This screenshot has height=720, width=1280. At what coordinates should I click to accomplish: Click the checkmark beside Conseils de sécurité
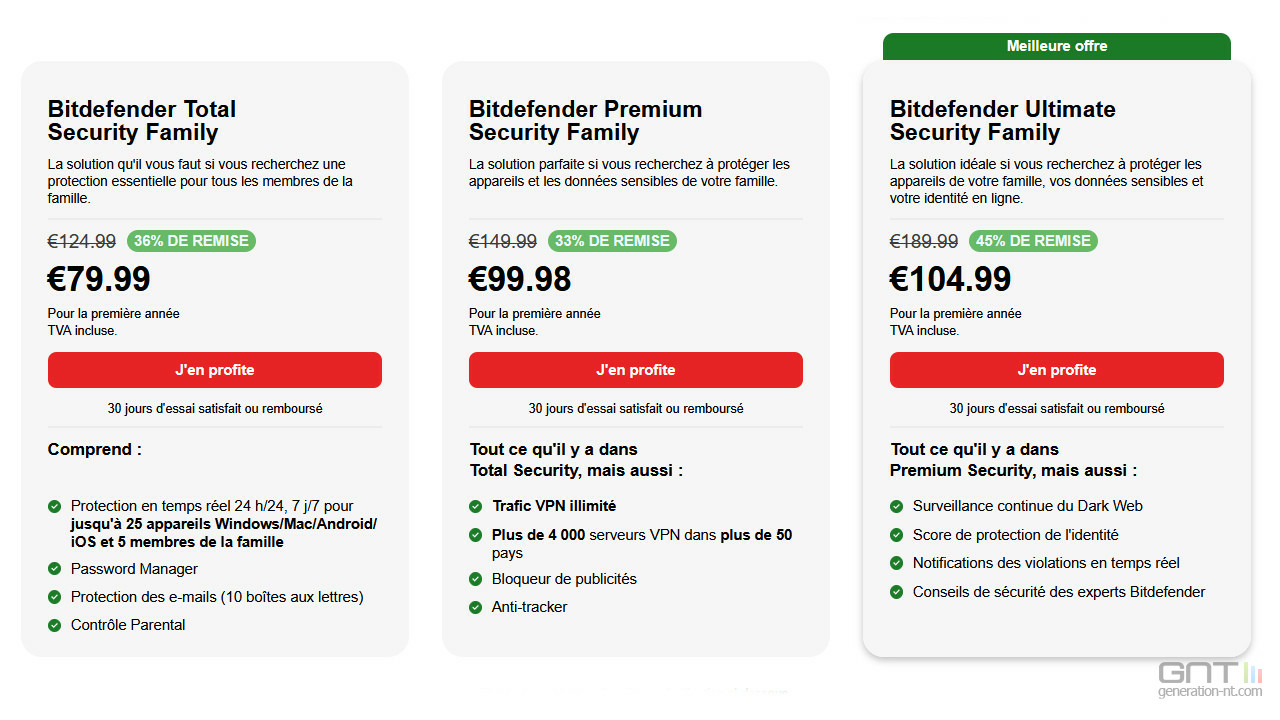tap(897, 592)
